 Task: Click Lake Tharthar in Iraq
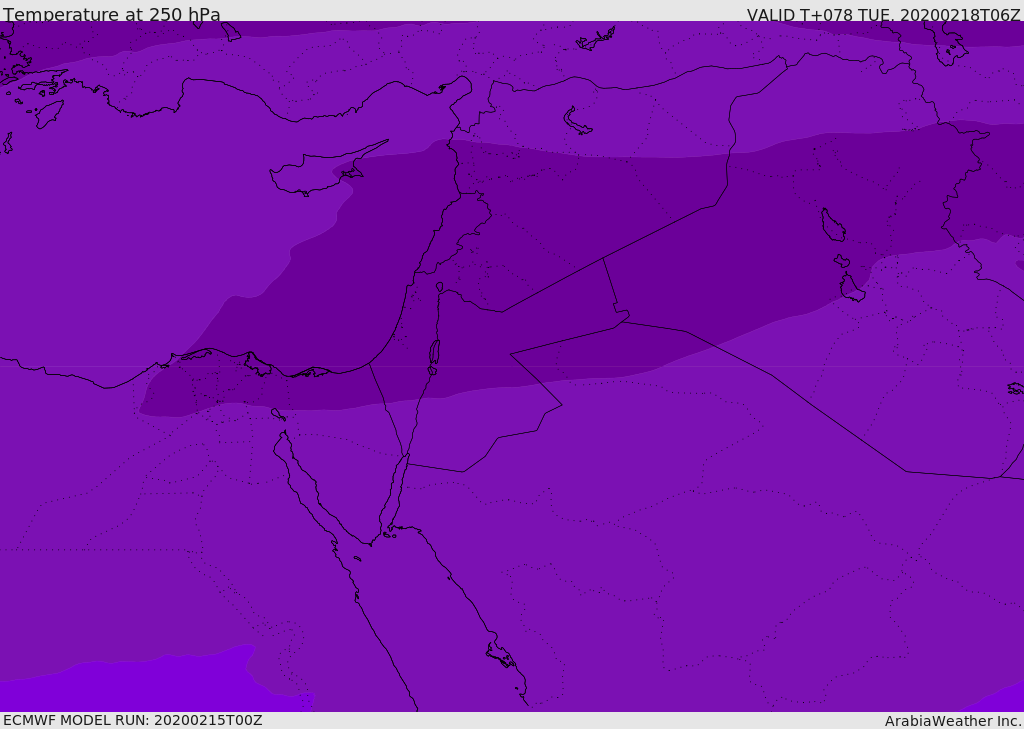click(832, 226)
